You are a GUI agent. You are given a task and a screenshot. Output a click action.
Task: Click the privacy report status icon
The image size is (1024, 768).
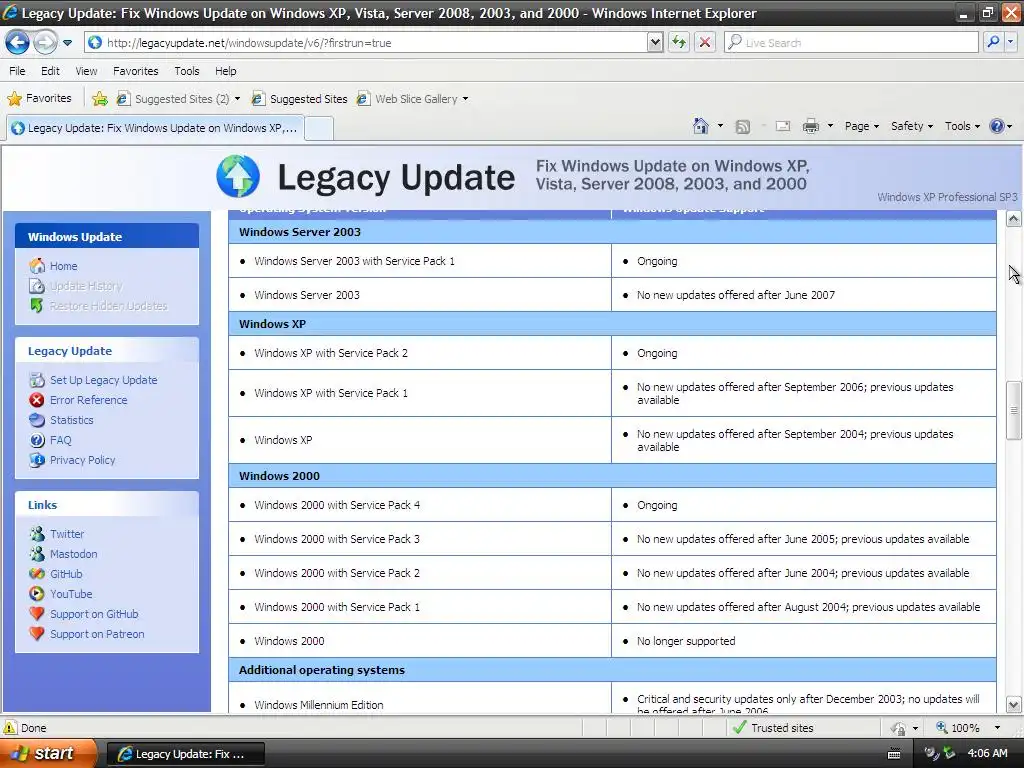click(x=899, y=728)
